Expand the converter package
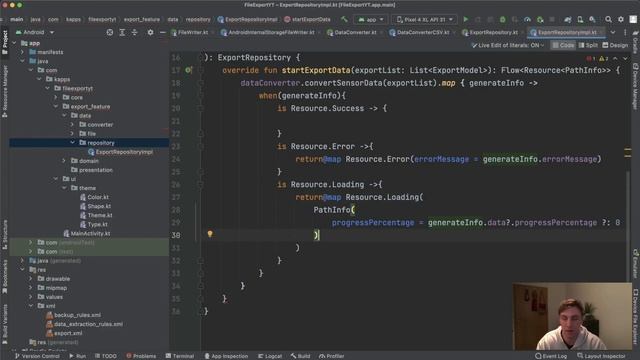The image size is (640, 360). coord(72,124)
